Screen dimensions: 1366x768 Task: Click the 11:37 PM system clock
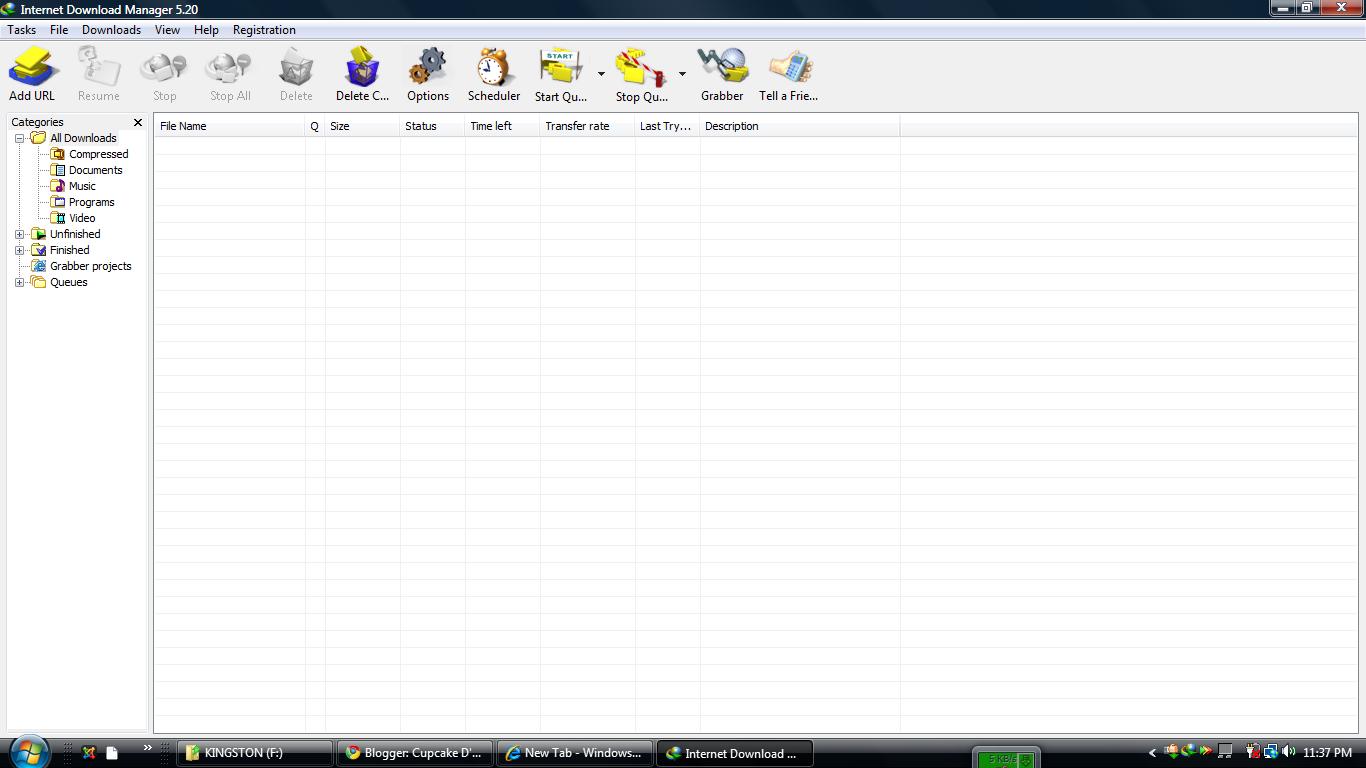(1327, 753)
